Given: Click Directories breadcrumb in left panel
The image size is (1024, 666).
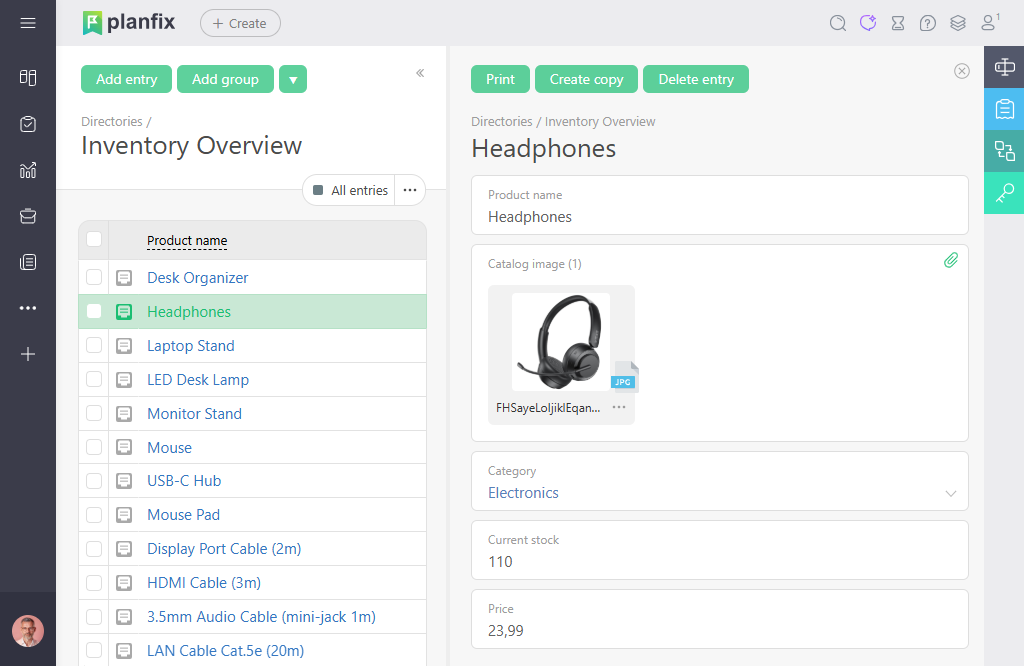Looking at the screenshot, I should pos(111,121).
